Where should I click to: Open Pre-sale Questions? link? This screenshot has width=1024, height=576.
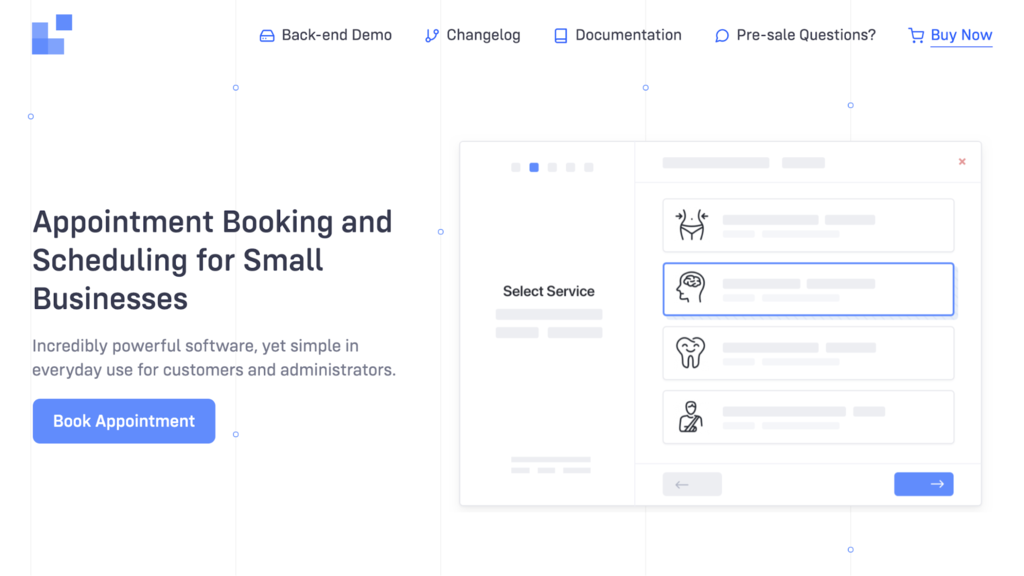click(806, 35)
